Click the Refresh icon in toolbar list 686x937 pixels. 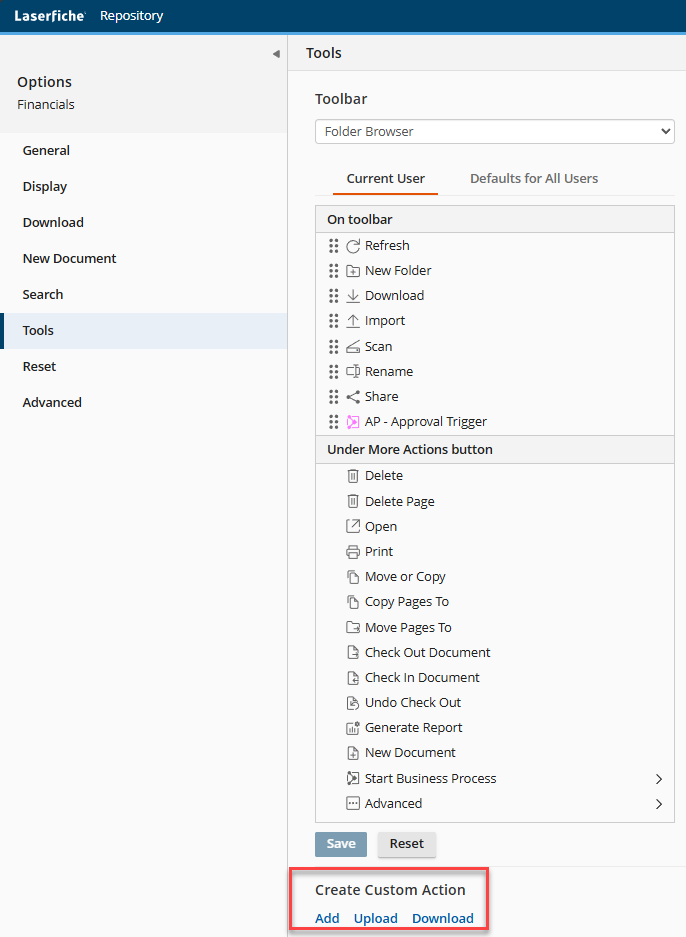pos(353,246)
